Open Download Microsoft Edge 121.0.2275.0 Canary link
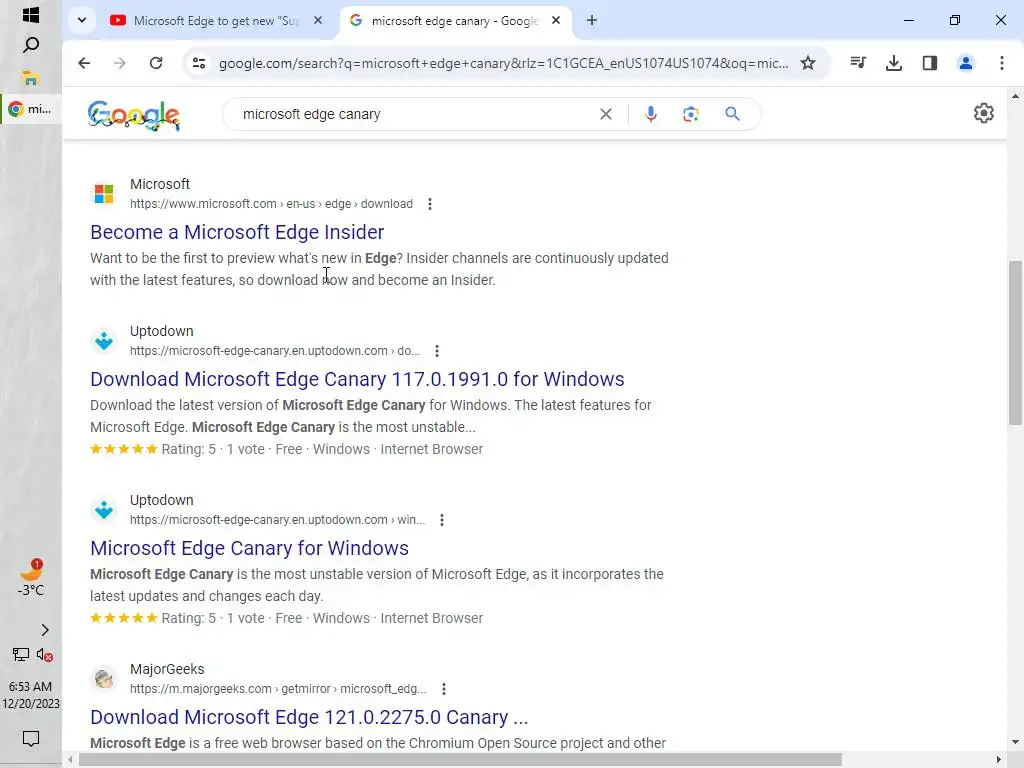The width and height of the screenshot is (1024, 768). pyautogui.click(x=309, y=717)
